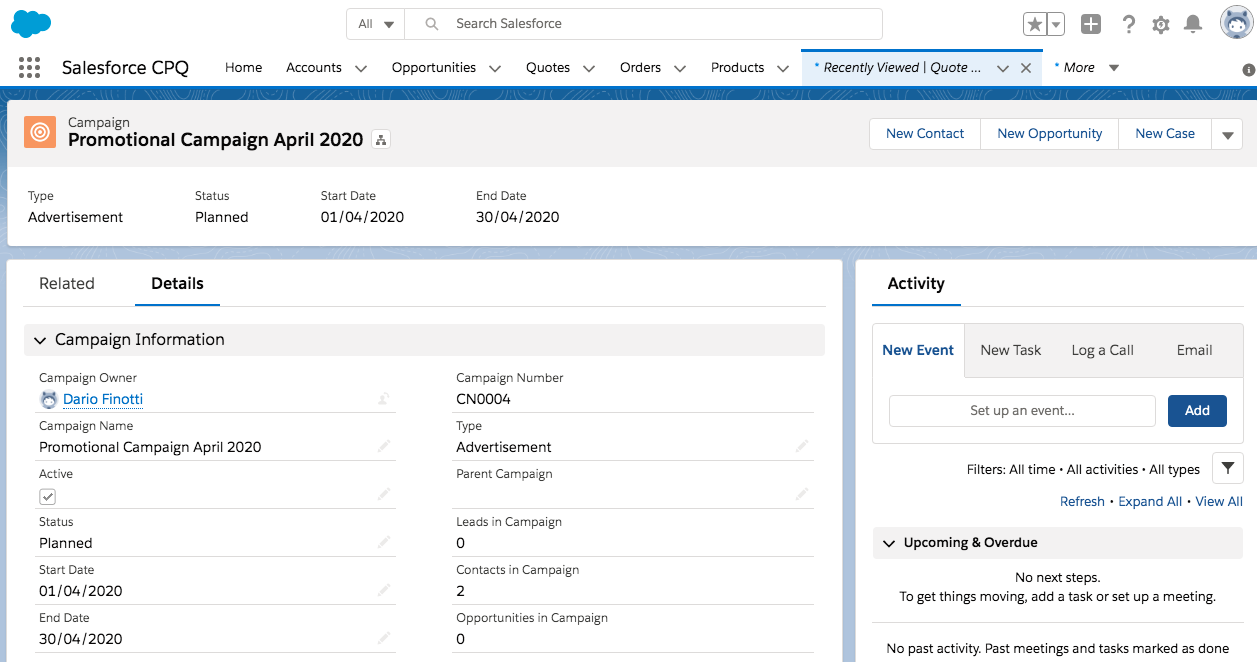Switch to the New Task tab
This screenshot has height=662, width=1257.
1011,350
